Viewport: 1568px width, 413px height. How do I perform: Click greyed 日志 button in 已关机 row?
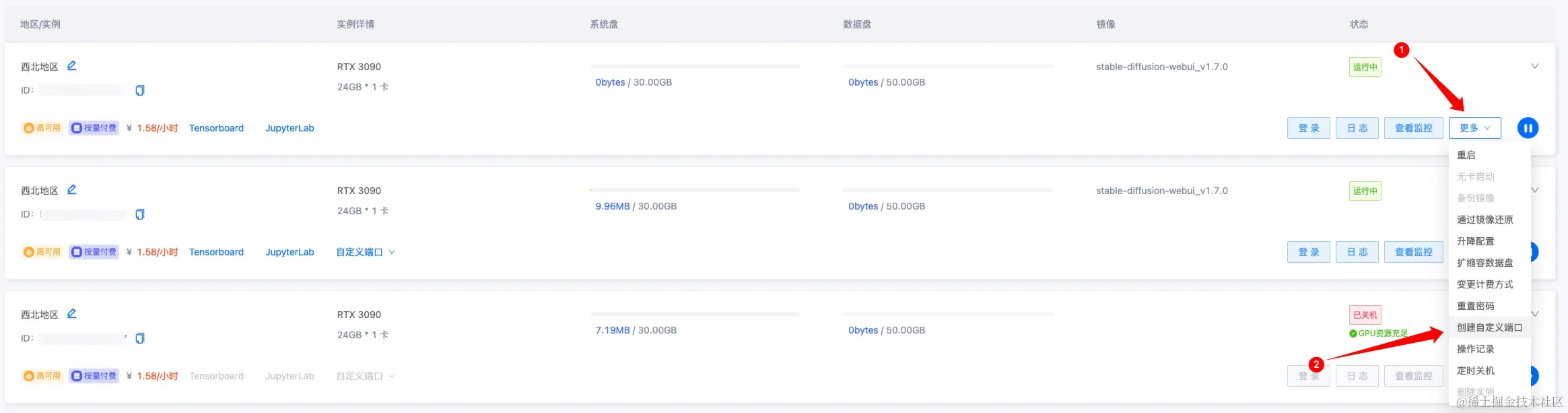coord(1357,376)
